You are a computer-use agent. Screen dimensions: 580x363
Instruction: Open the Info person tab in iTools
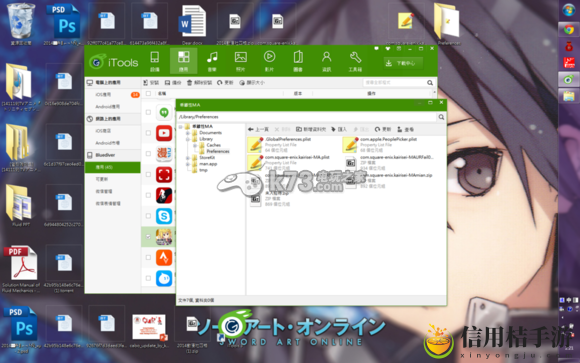coord(326,61)
